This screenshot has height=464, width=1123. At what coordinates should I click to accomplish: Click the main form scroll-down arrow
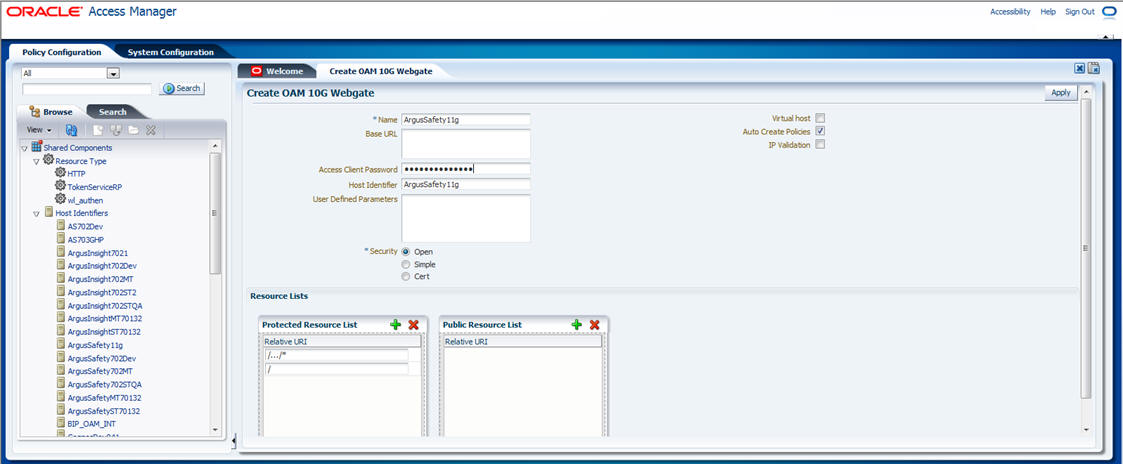[1086, 429]
